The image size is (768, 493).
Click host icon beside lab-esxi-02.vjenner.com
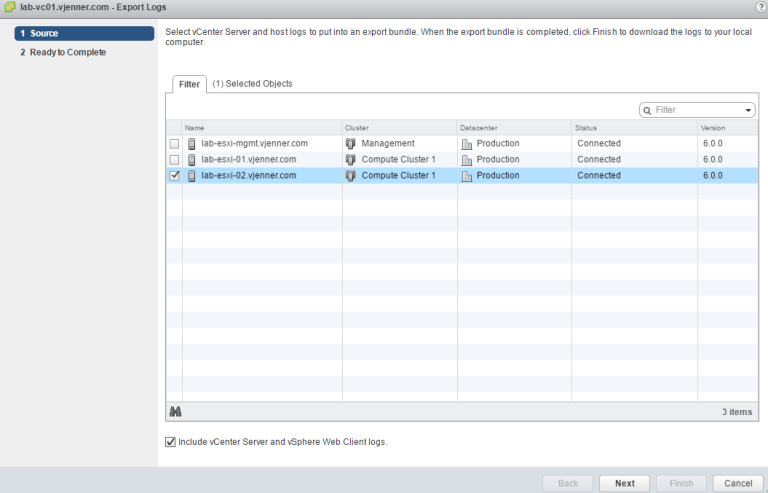pyautogui.click(x=192, y=176)
